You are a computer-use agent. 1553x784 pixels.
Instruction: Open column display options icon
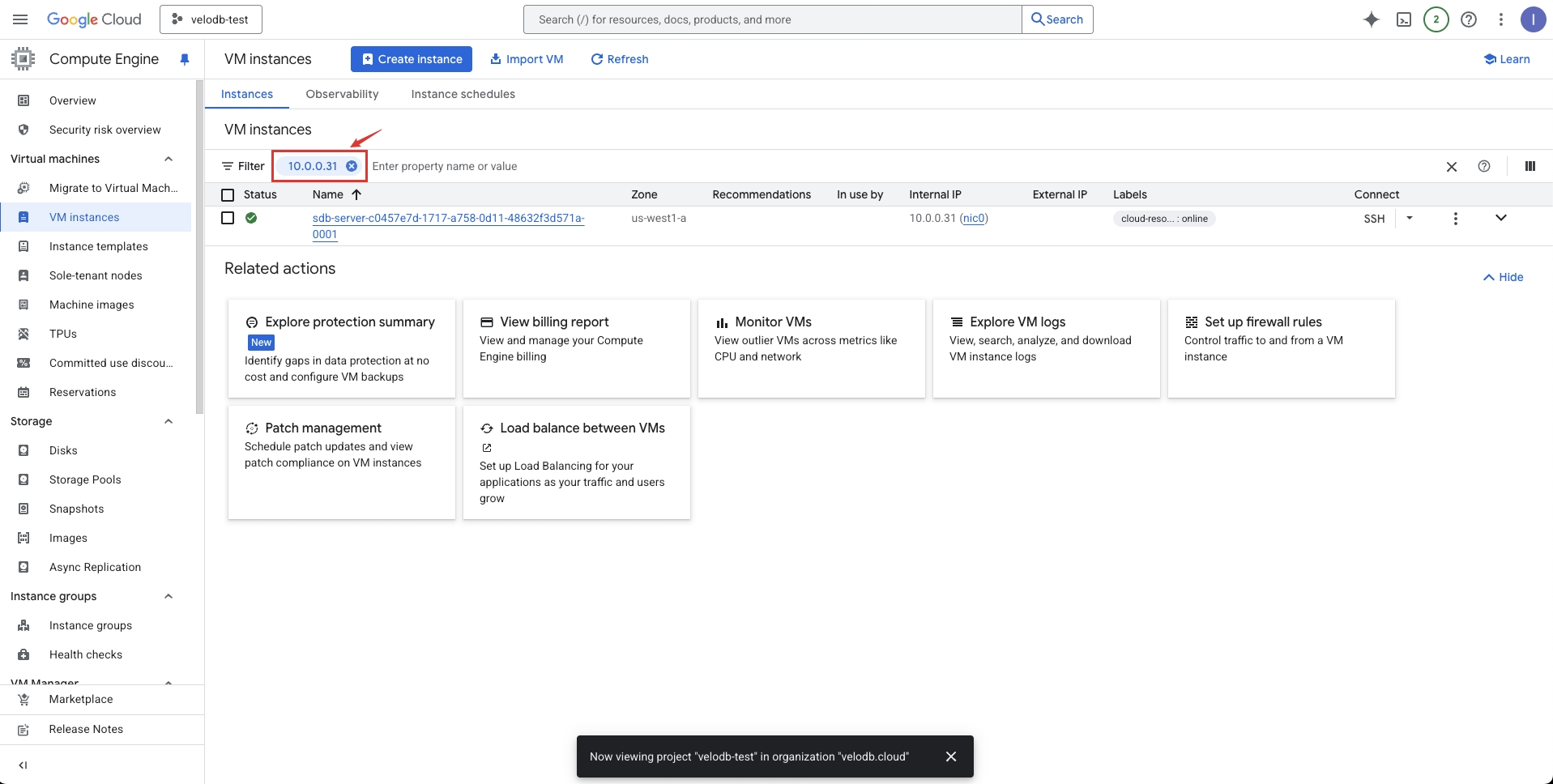1530,166
